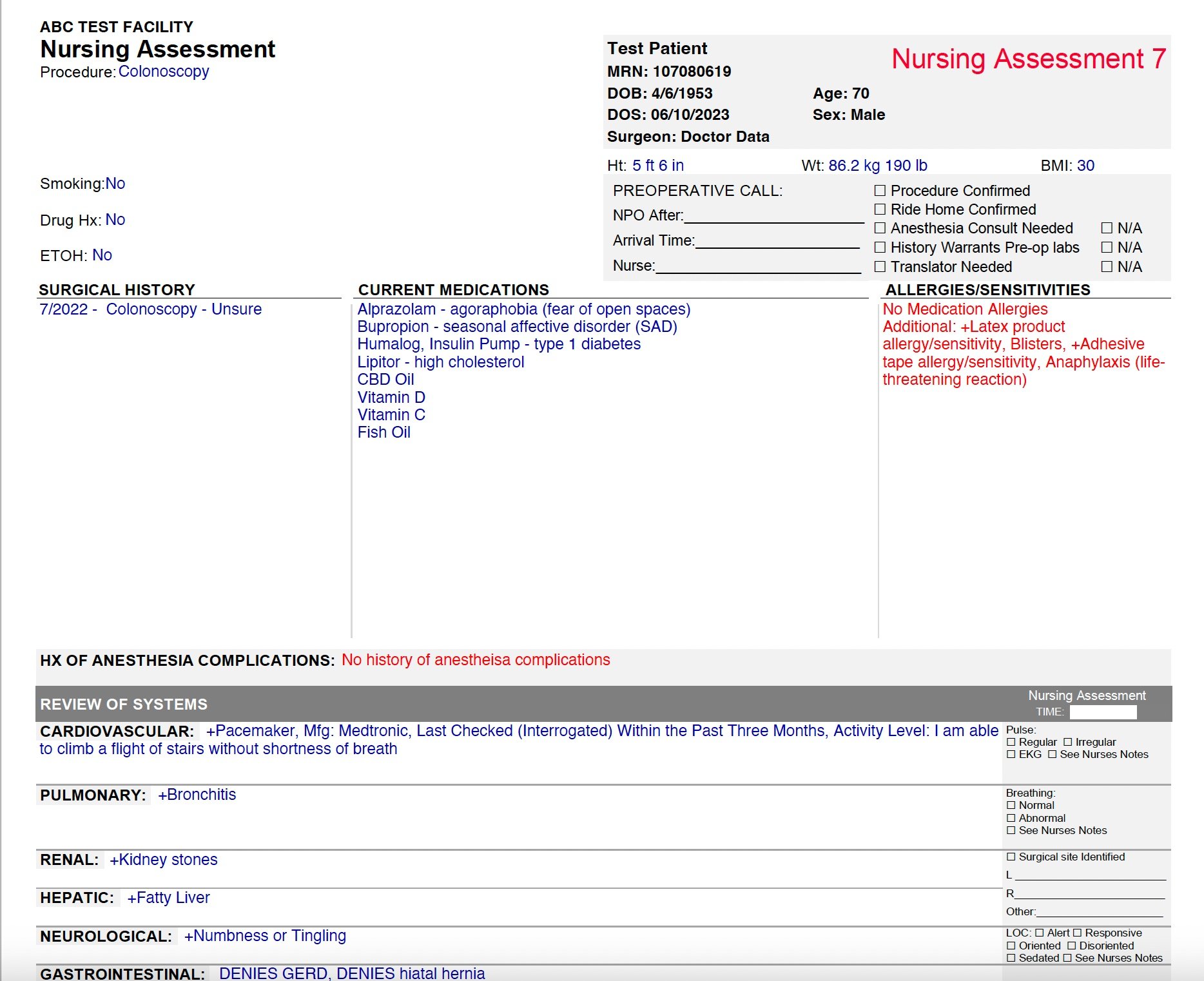Click the Drug Hx 'No' value
The width and height of the screenshot is (1204, 981).
click(115, 220)
